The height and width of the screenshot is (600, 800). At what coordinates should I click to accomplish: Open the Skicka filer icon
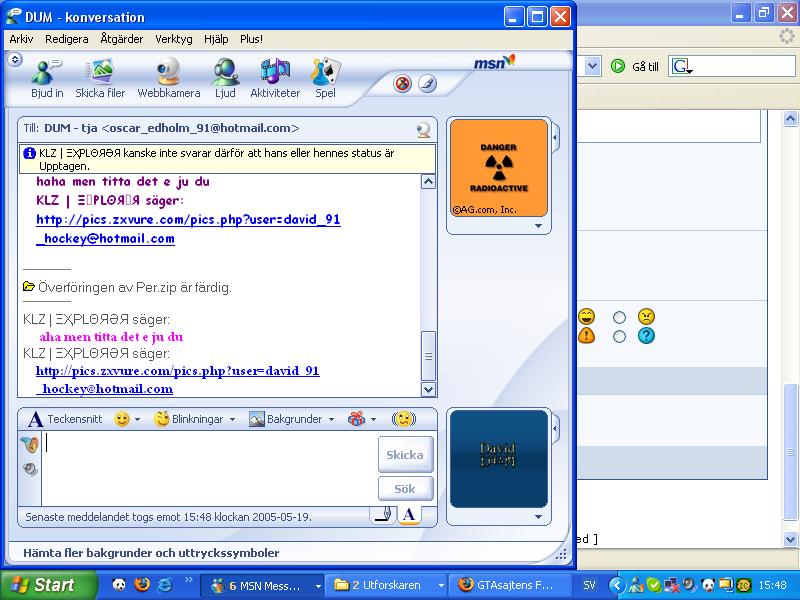pos(100,78)
